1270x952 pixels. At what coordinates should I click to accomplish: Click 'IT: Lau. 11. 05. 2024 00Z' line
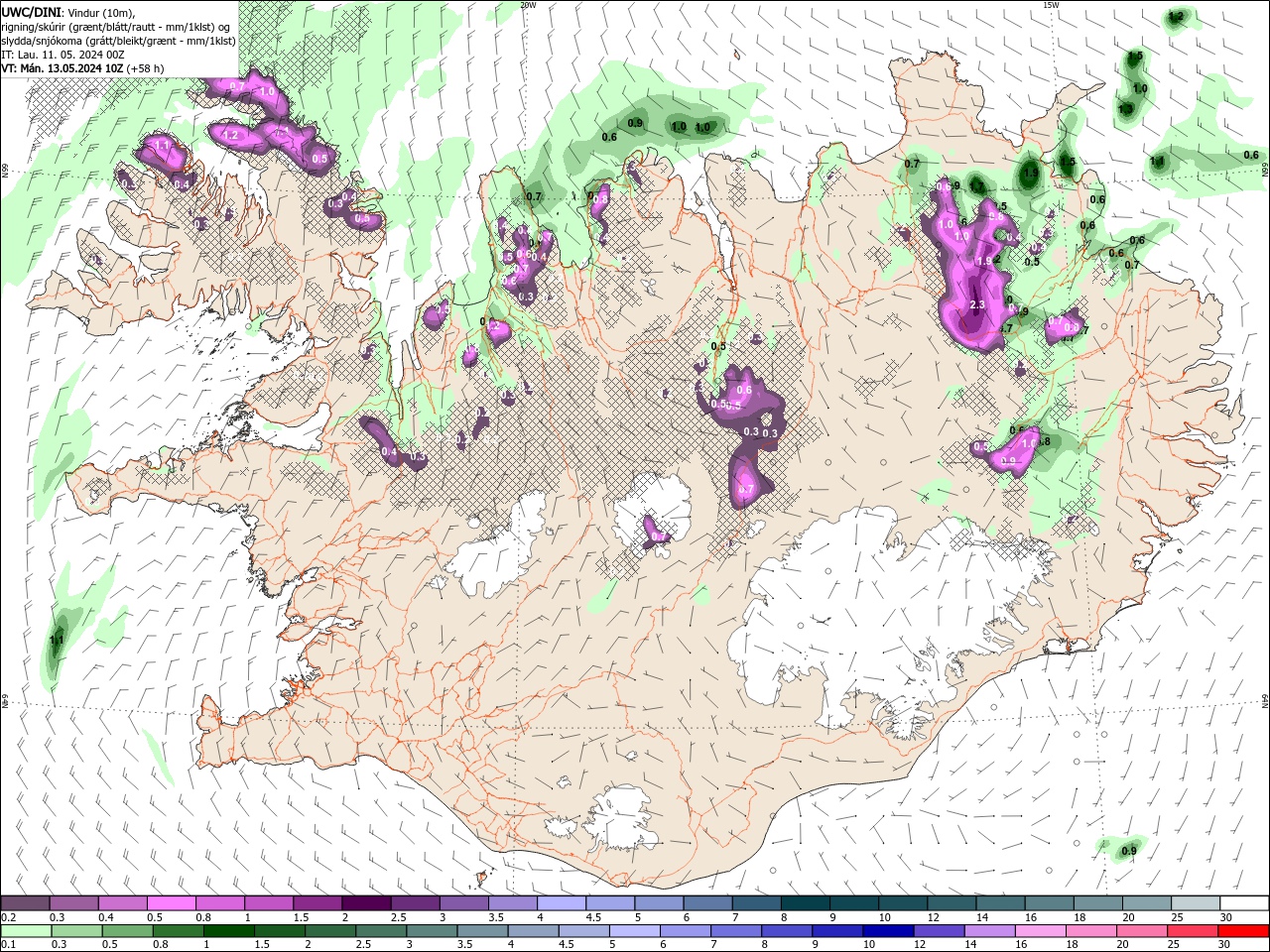click(62, 55)
